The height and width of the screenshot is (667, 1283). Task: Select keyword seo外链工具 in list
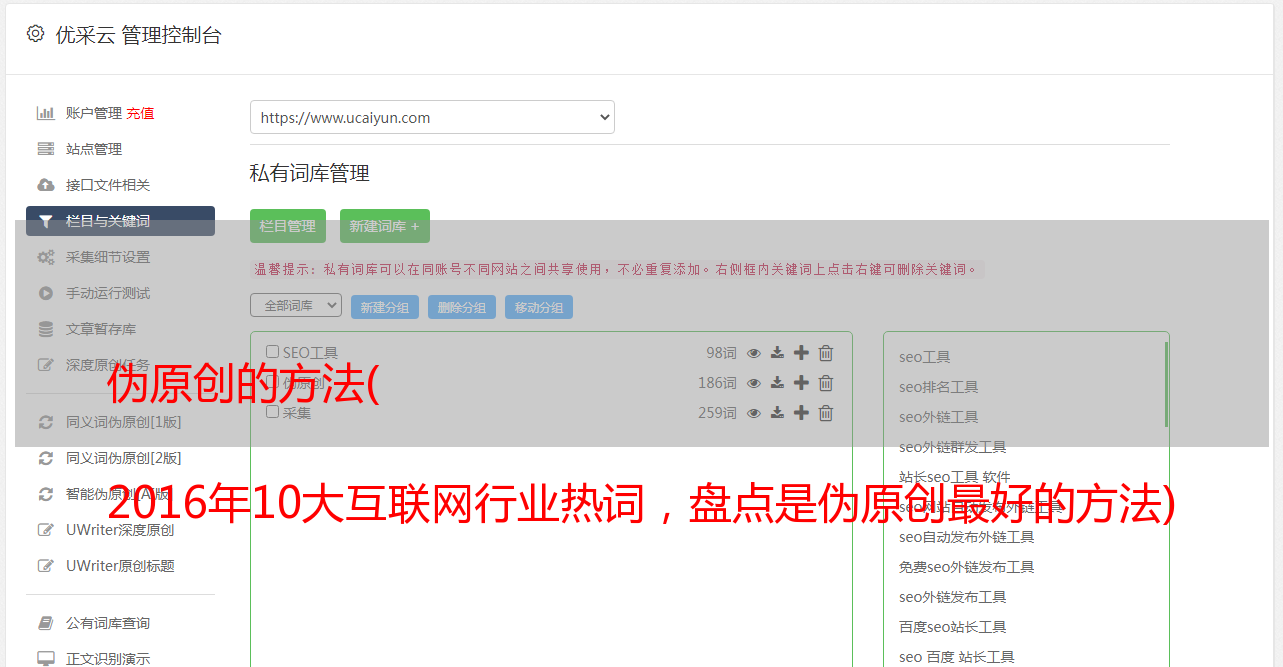938,417
